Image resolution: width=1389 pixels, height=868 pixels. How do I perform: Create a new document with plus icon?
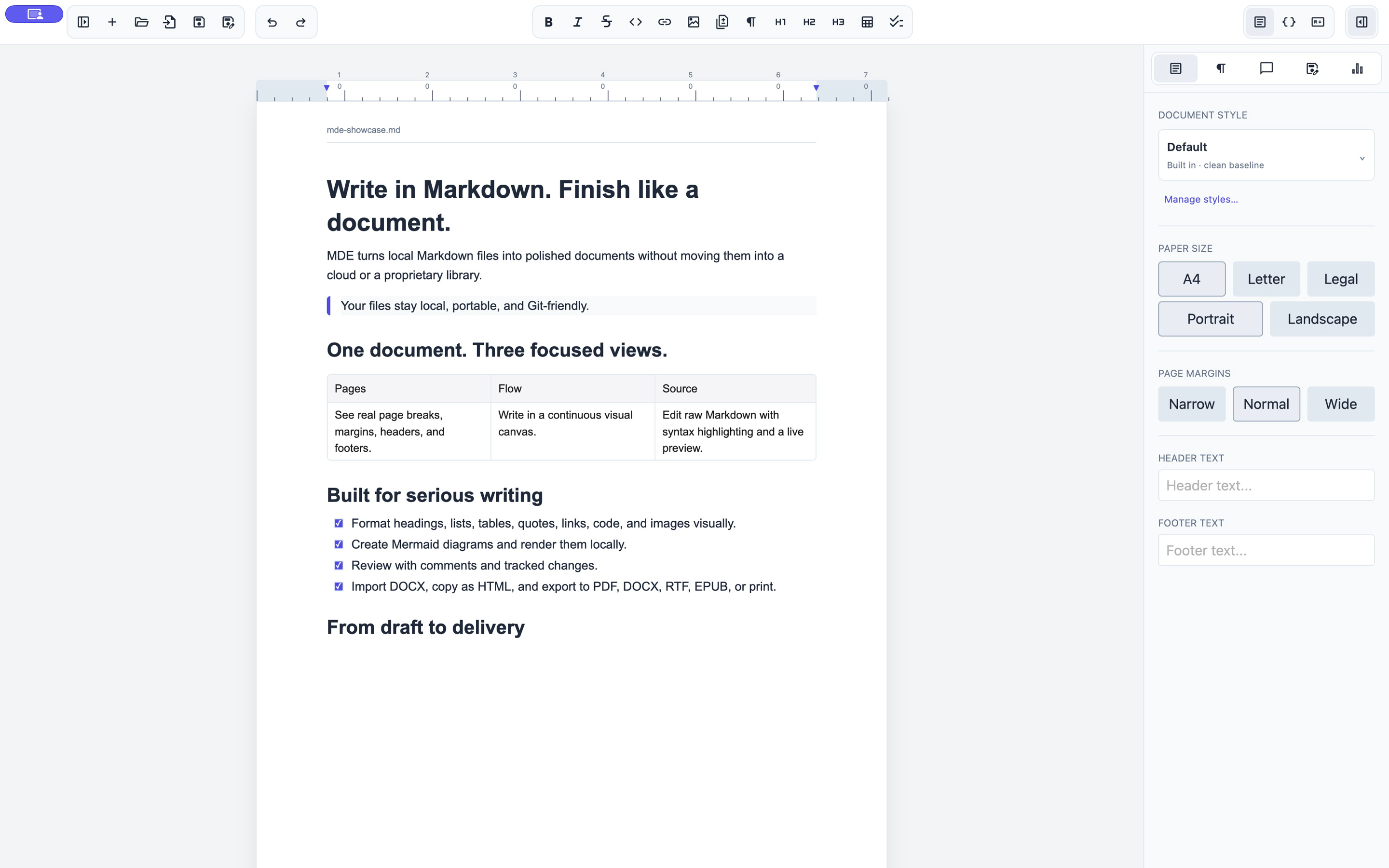click(112, 22)
